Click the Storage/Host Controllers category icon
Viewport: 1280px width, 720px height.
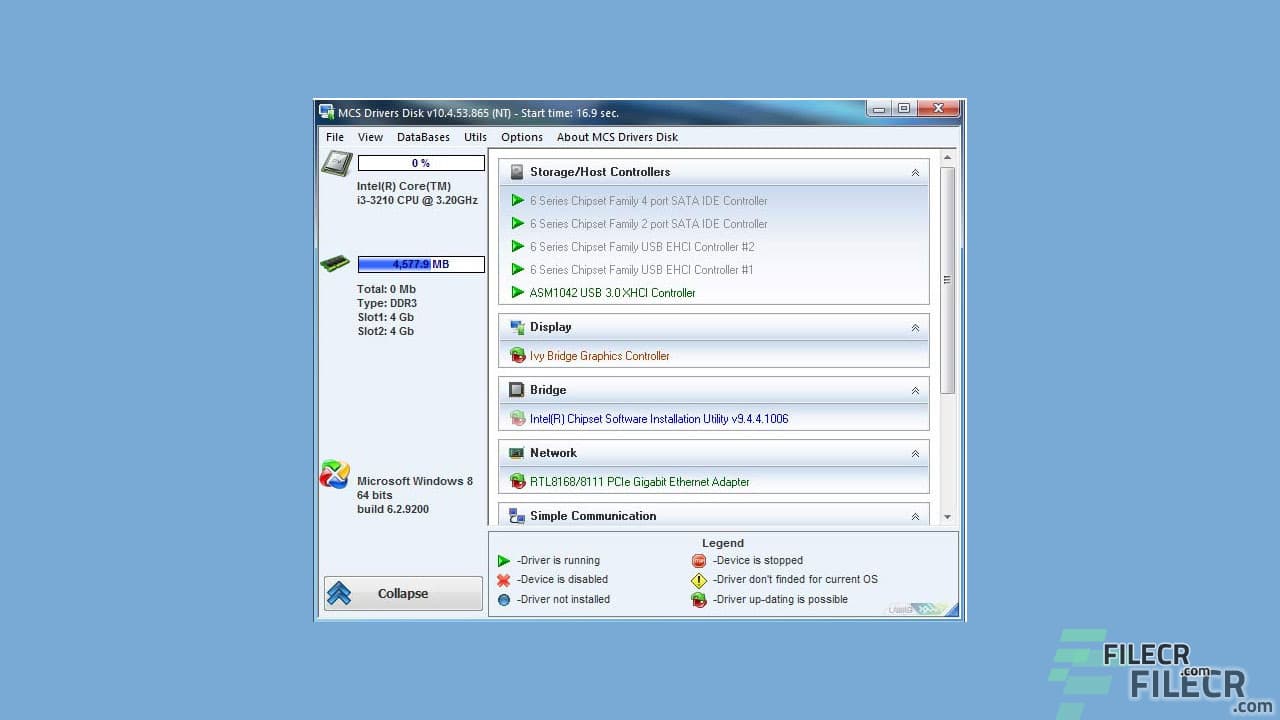(517, 171)
